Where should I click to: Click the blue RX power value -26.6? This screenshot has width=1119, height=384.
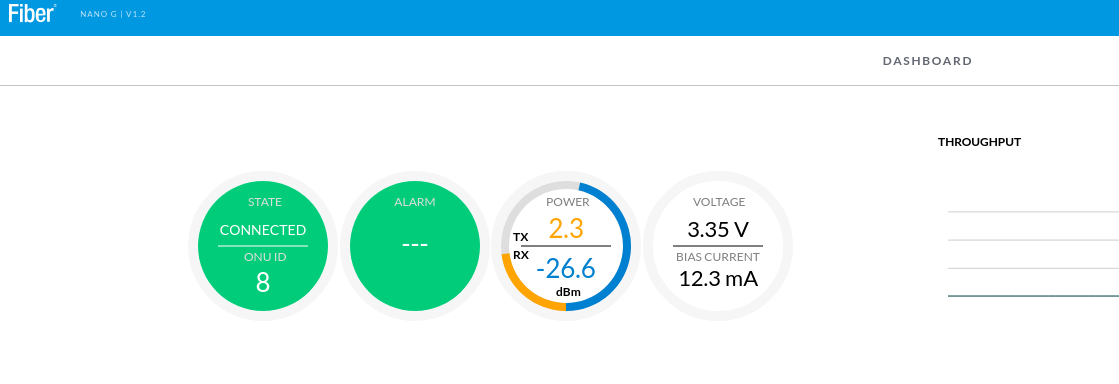point(565,268)
